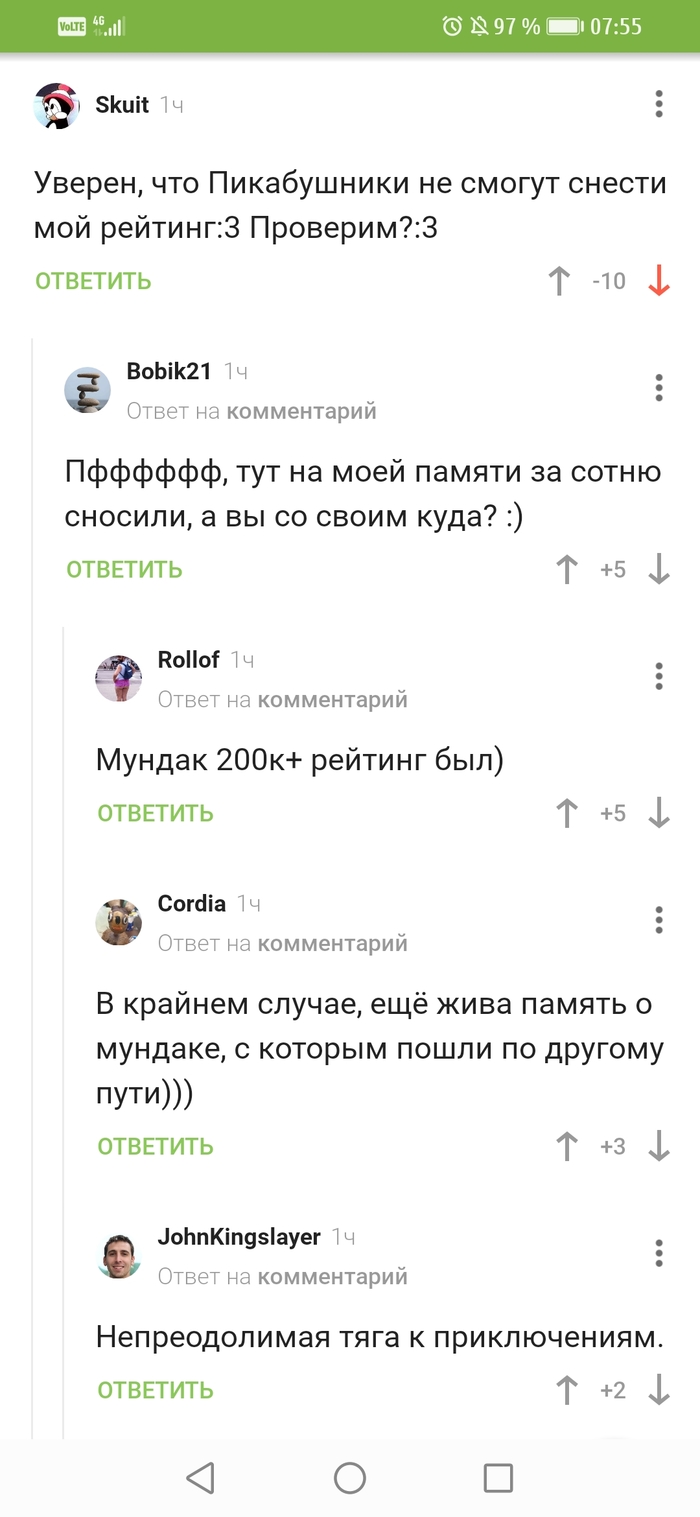The width and height of the screenshot is (700, 1517).
Task: Upvote Rollof's comment about Мундак rating
Action: (567, 813)
